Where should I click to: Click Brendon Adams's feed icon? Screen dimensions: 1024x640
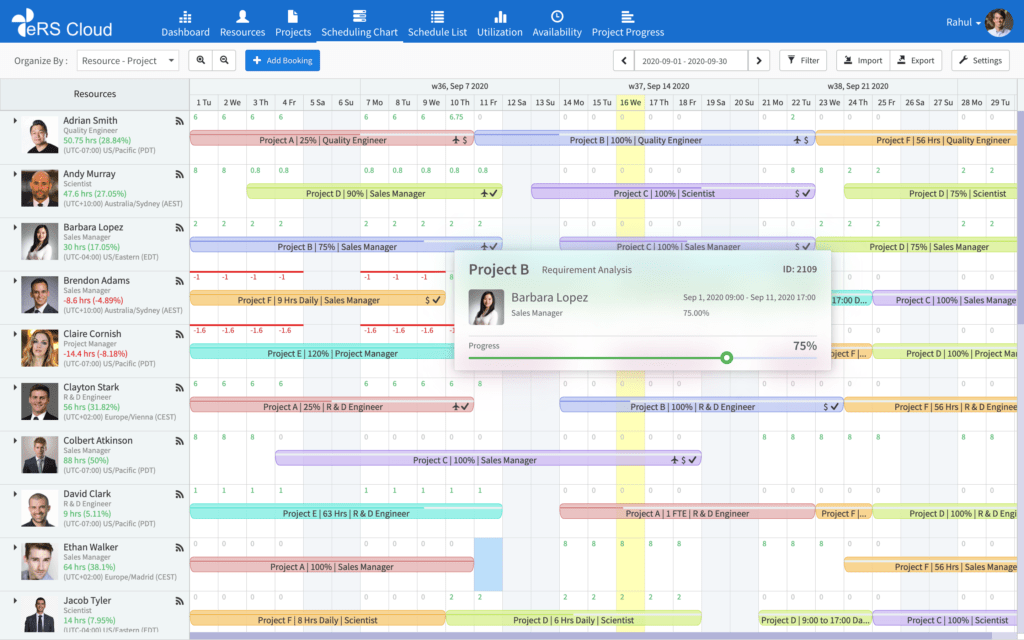pos(179,281)
